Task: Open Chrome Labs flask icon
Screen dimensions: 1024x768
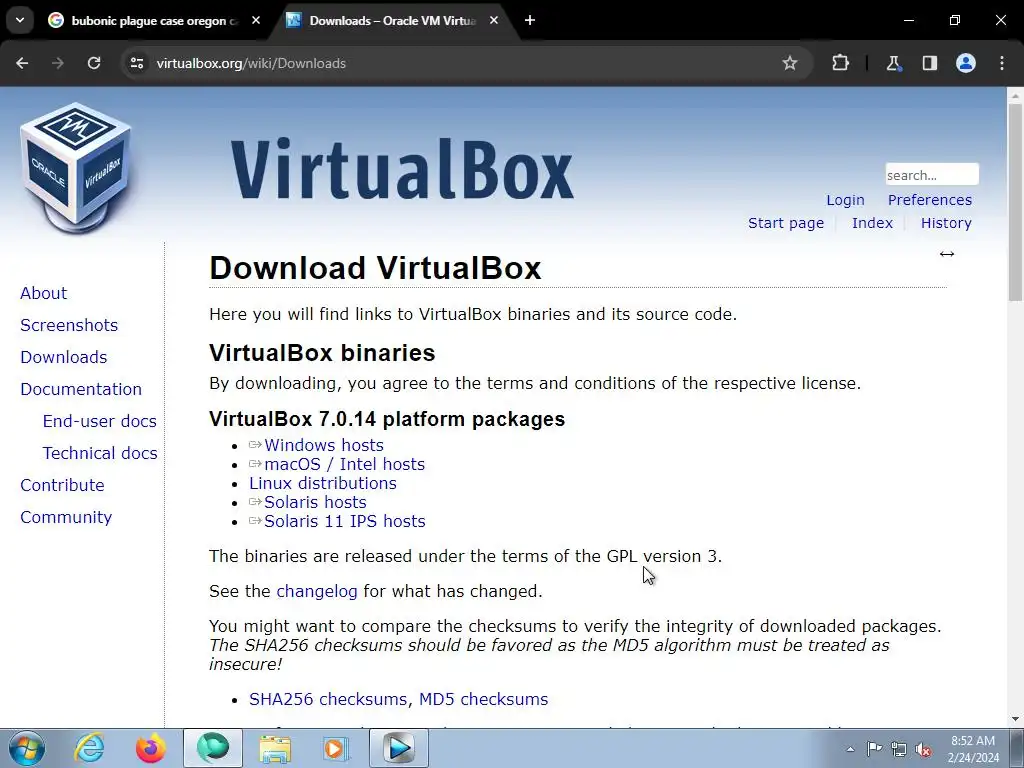Action: coord(893,63)
